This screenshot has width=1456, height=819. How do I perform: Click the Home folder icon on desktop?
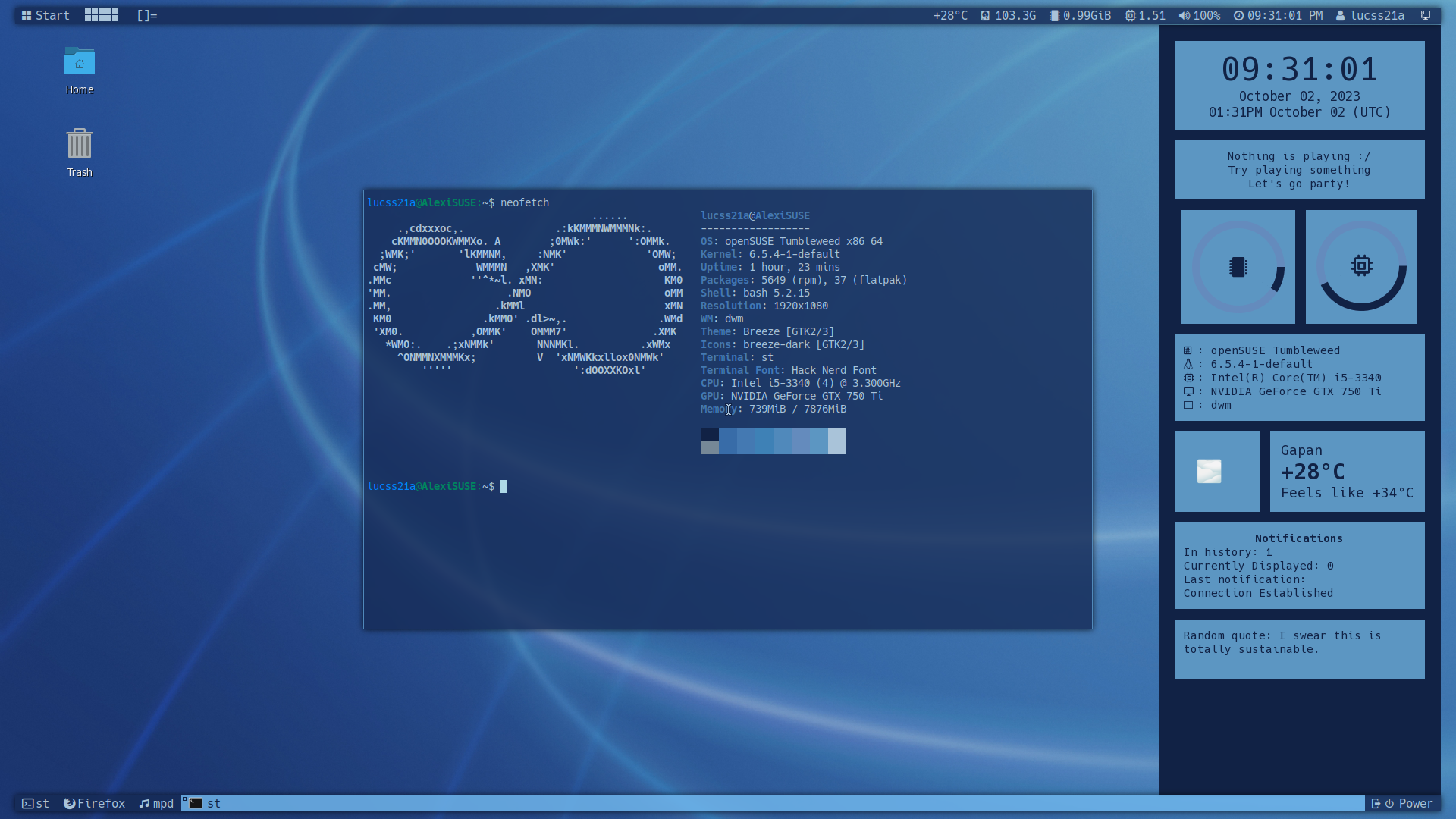tap(79, 62)
